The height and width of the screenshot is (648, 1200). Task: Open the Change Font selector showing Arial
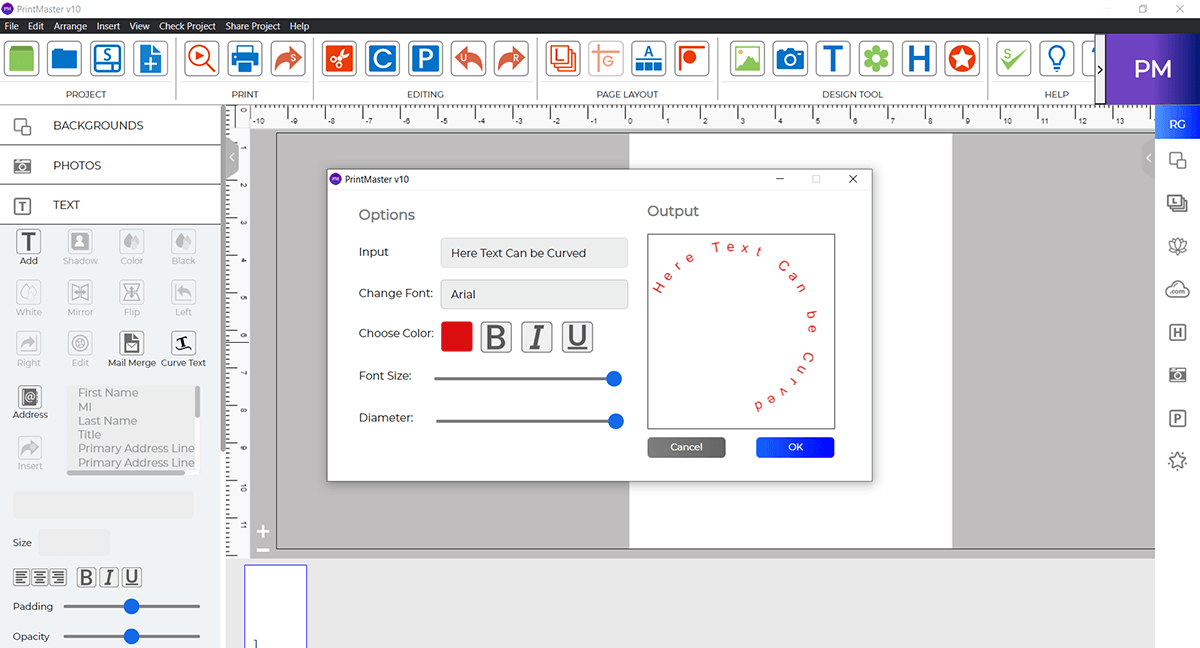pos(534,294)
